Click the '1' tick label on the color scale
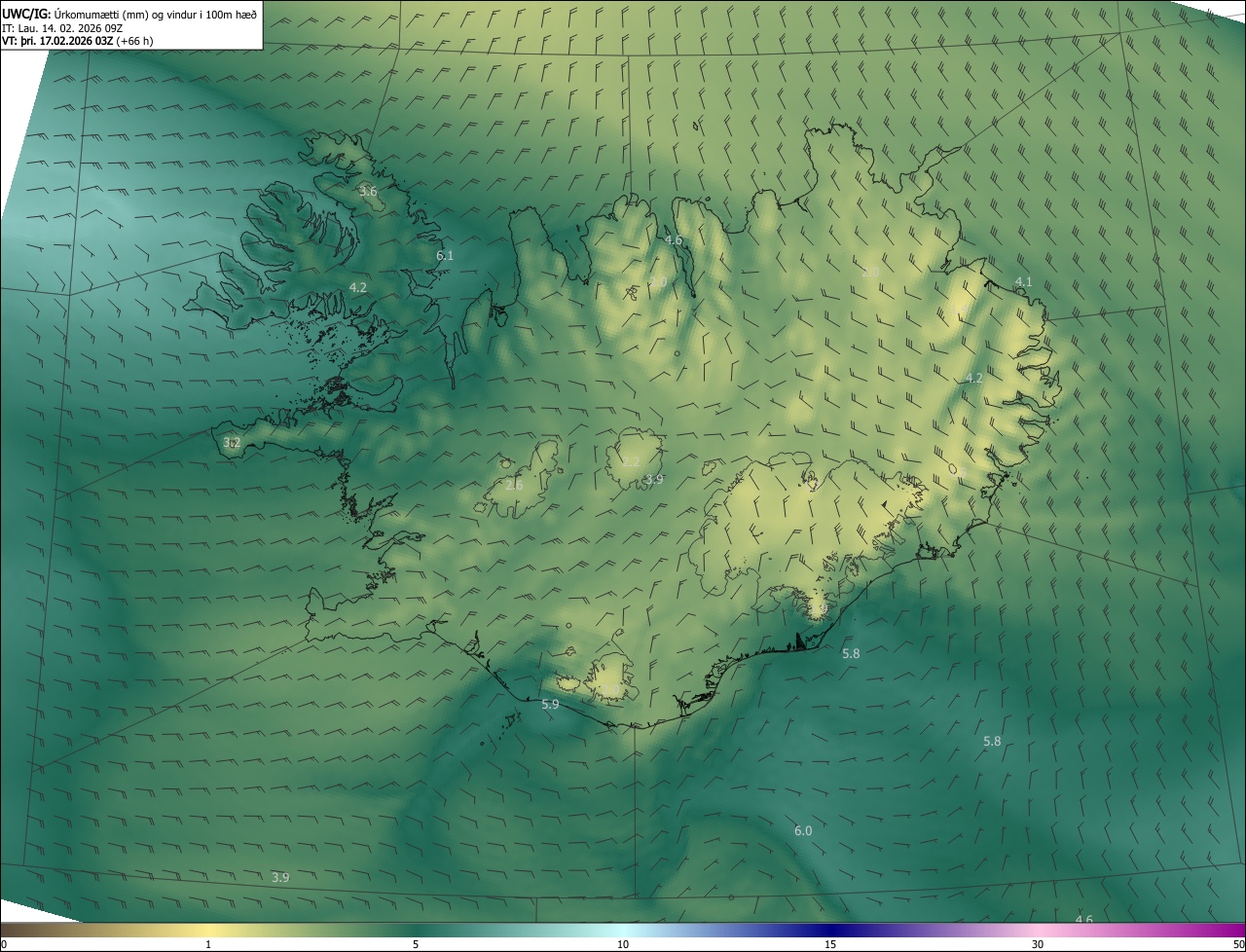Viewport: 1246px width, 952px height. [208, 944]
